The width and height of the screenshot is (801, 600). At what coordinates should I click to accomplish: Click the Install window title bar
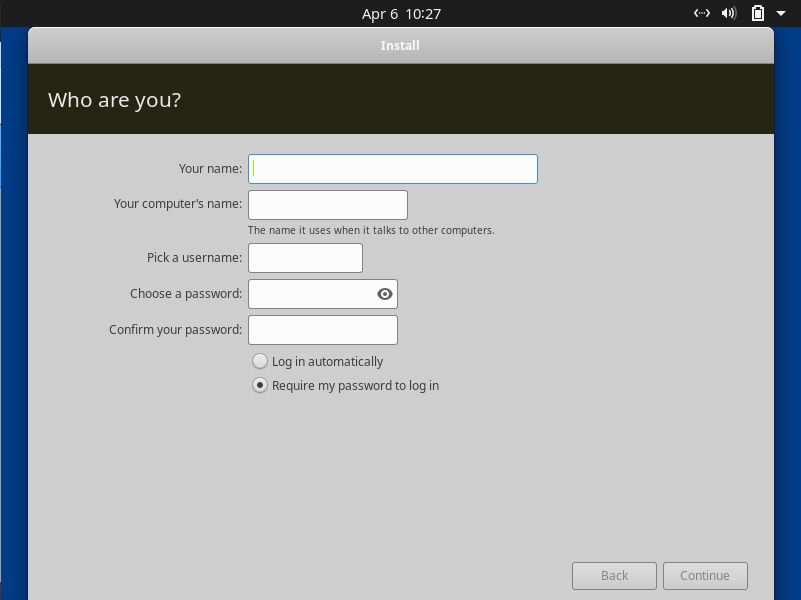[x=400, y=46]
